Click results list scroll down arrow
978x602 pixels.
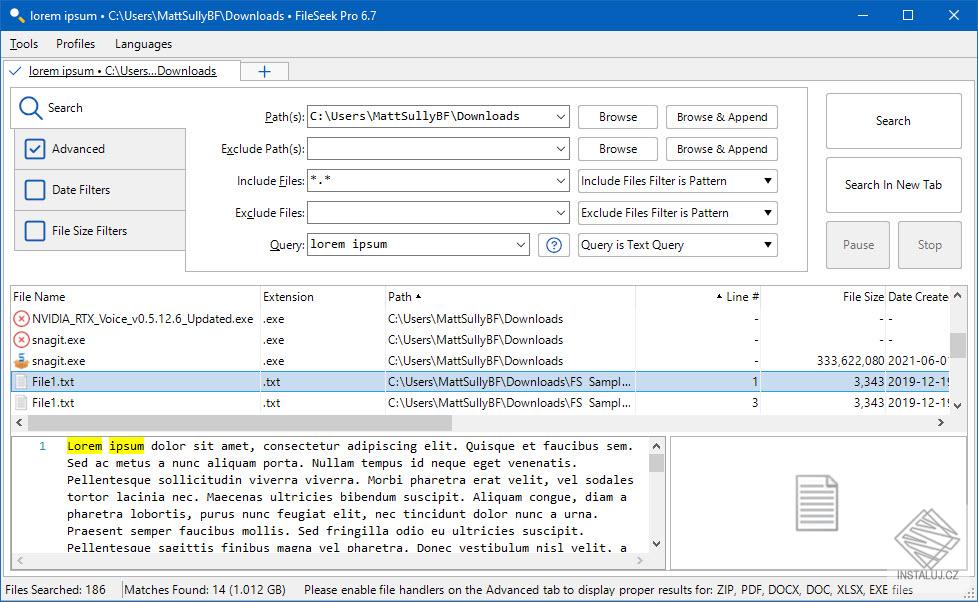pos(957,405)
